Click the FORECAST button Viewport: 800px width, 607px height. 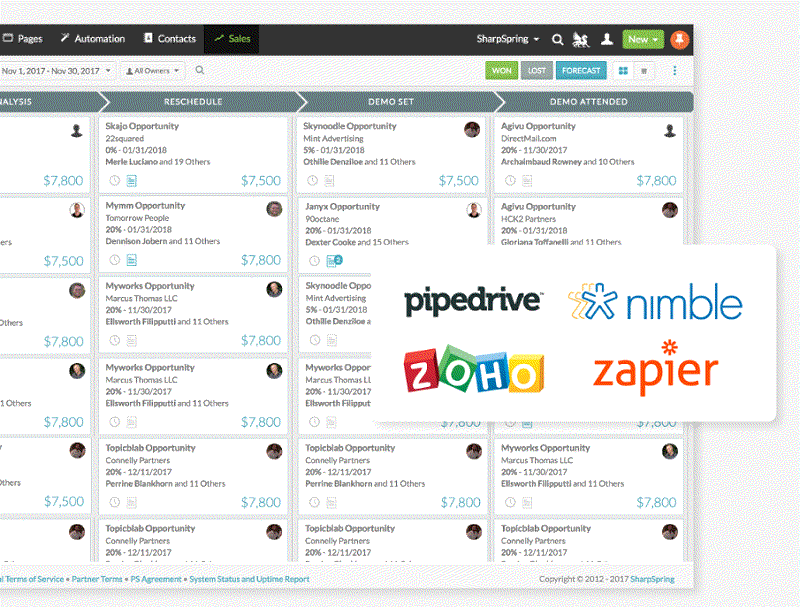581,71
